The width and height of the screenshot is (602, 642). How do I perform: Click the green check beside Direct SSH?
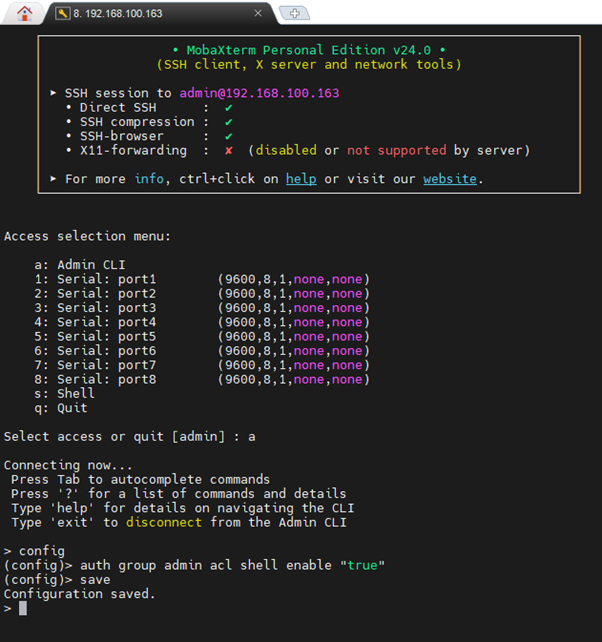(229, 107)
